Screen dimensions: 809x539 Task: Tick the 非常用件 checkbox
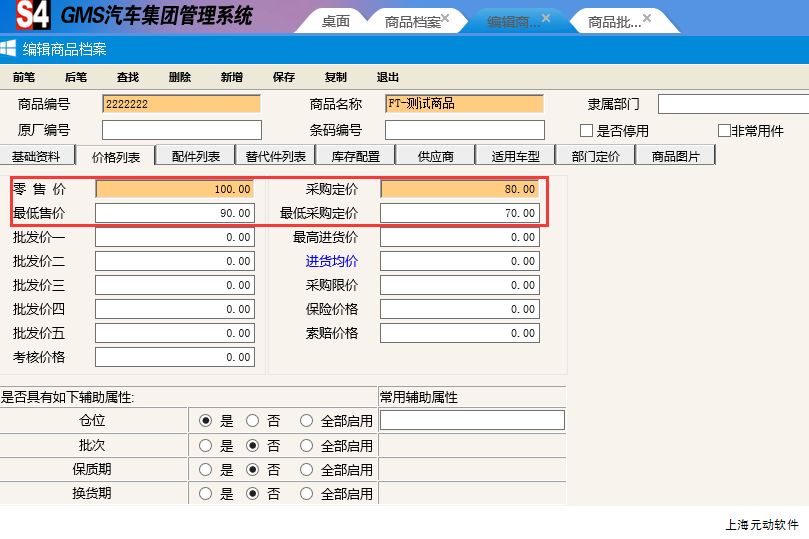click(x=724, y=131)
